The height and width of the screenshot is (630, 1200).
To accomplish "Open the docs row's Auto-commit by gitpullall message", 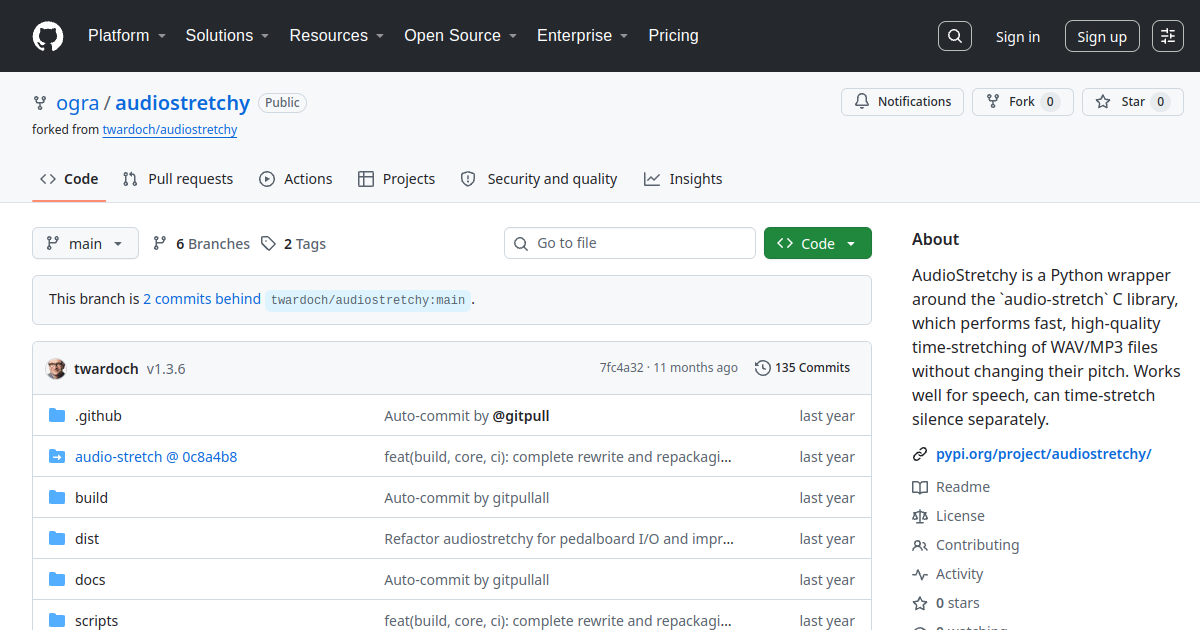I will tap(467, 580).
